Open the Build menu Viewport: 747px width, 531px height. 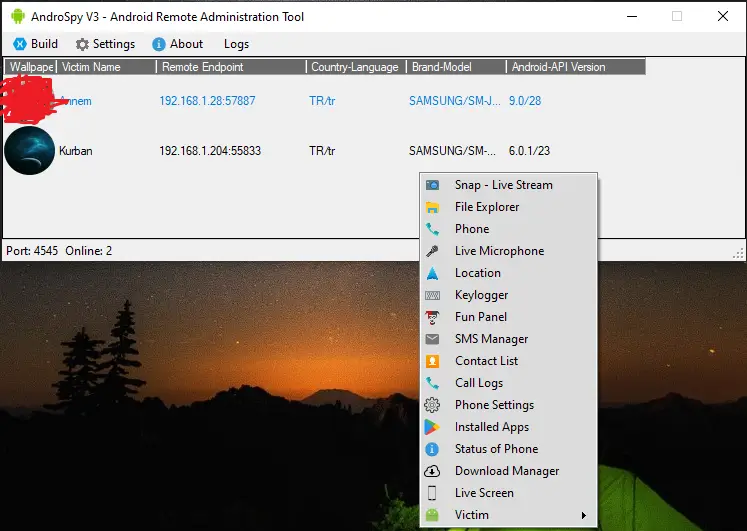pos(35,44)
